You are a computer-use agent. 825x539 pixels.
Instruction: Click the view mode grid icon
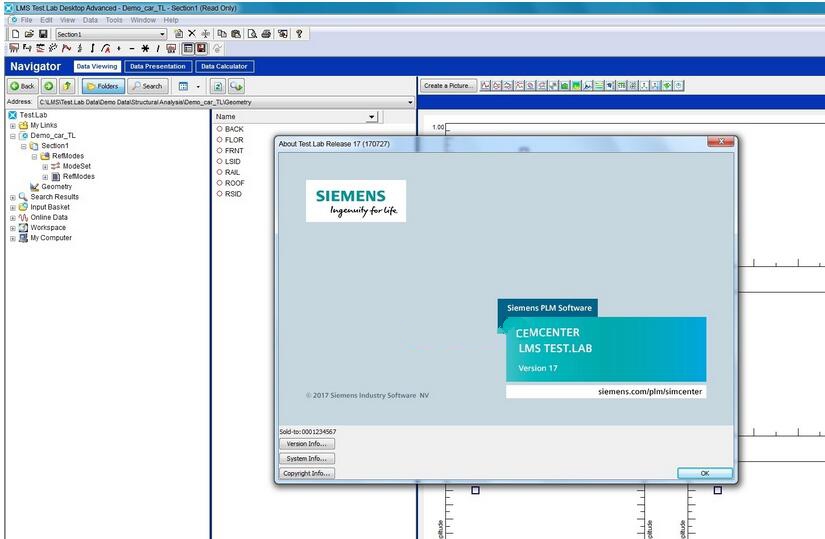(183, 86)
